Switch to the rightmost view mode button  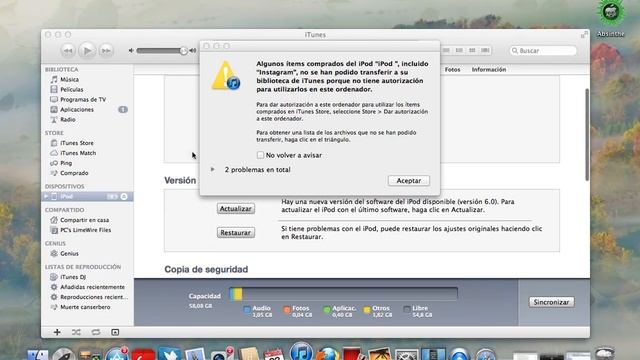tap(485, 50)
